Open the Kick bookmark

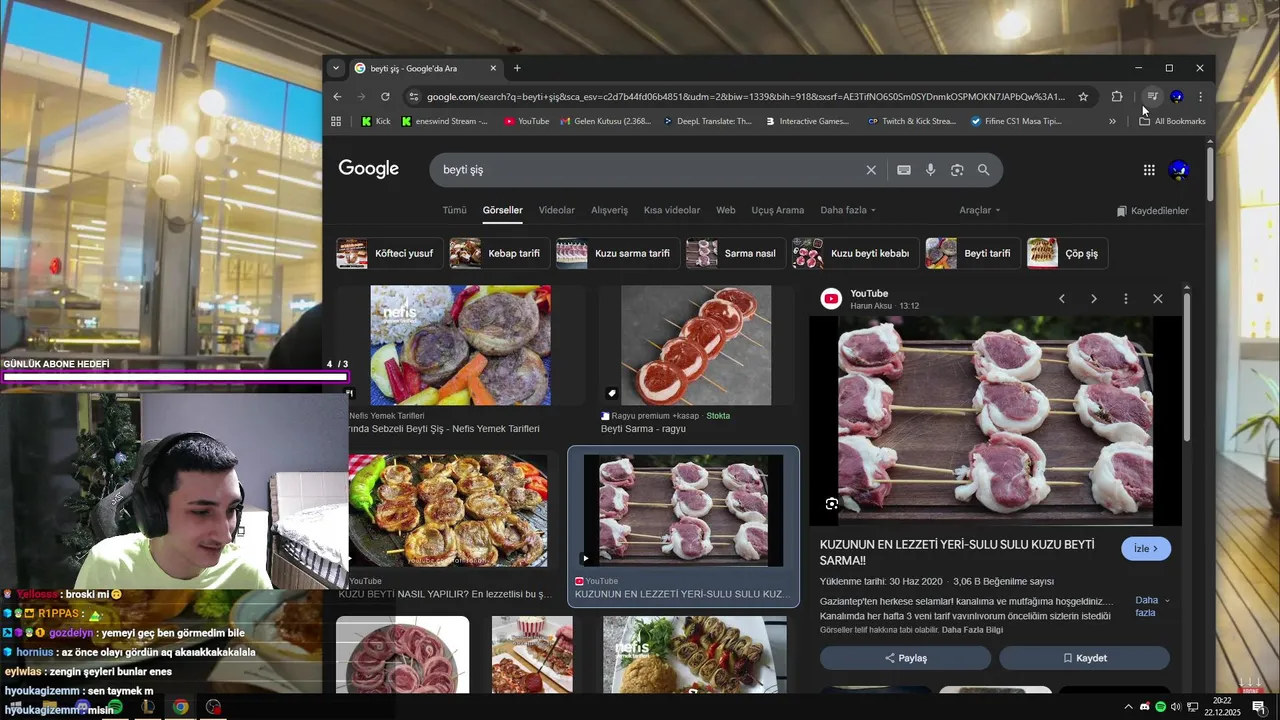point(376,121)
